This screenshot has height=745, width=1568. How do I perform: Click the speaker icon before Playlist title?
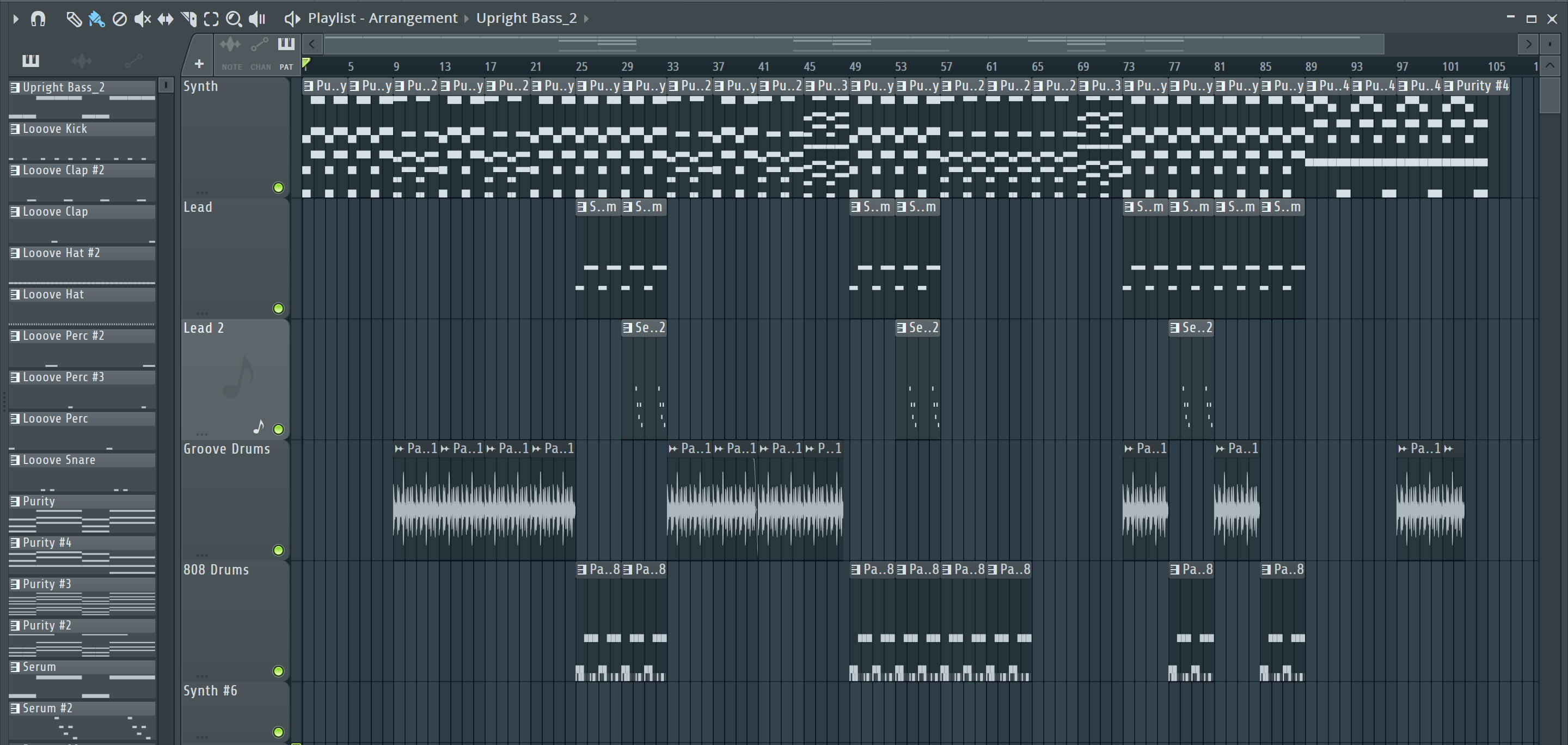point(292,19)
